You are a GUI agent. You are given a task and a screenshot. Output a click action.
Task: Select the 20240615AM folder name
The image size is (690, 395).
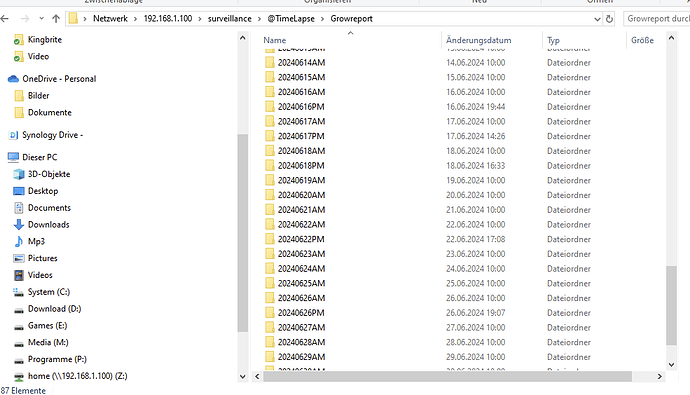301,77
